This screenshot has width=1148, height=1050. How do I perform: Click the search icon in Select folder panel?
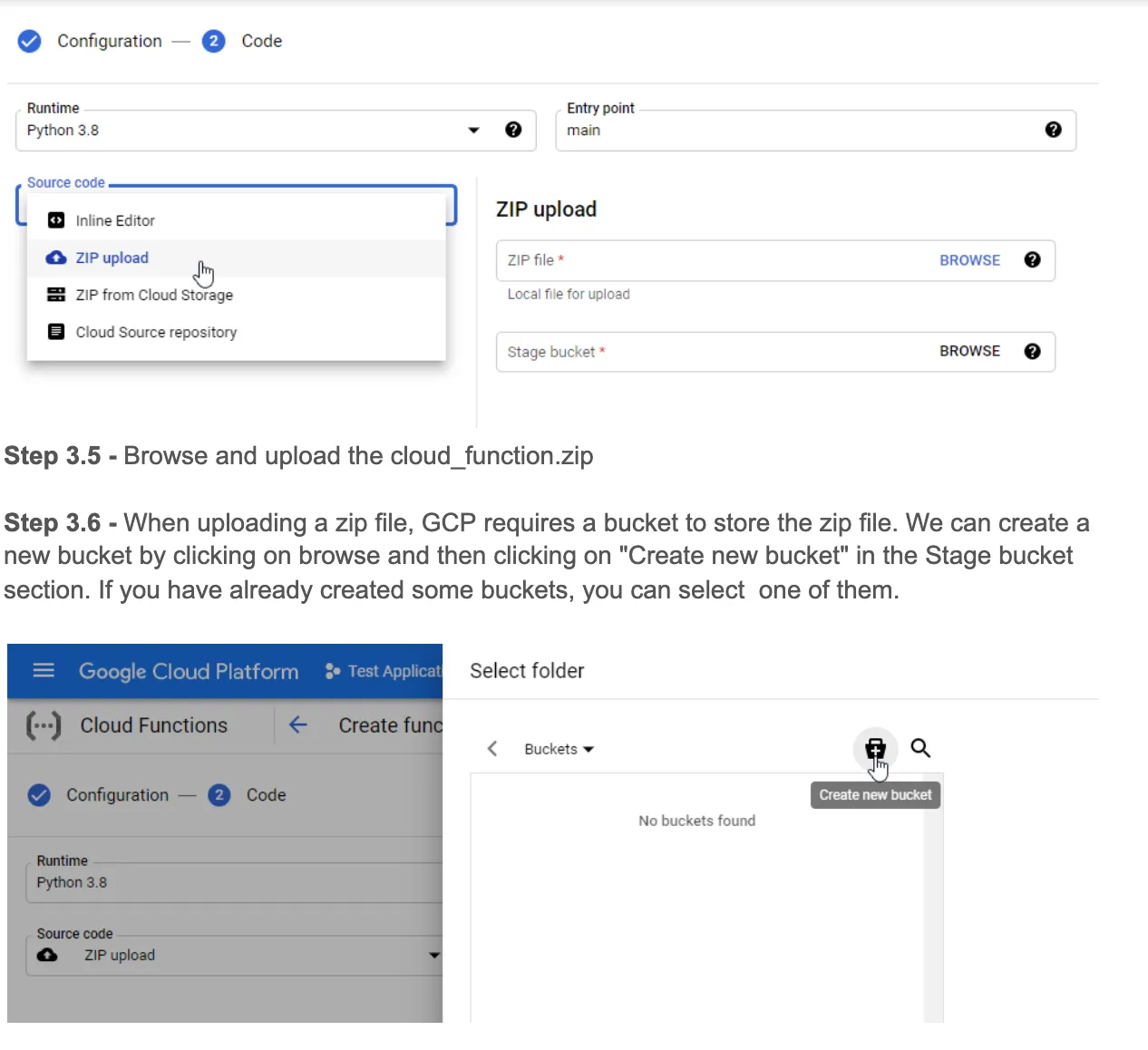tap(919, 748)
